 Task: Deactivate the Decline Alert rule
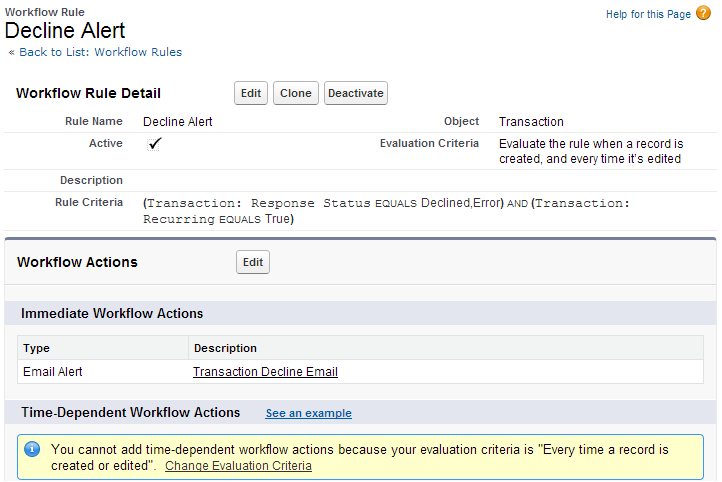pyautogui.click(x=355, y=93)
